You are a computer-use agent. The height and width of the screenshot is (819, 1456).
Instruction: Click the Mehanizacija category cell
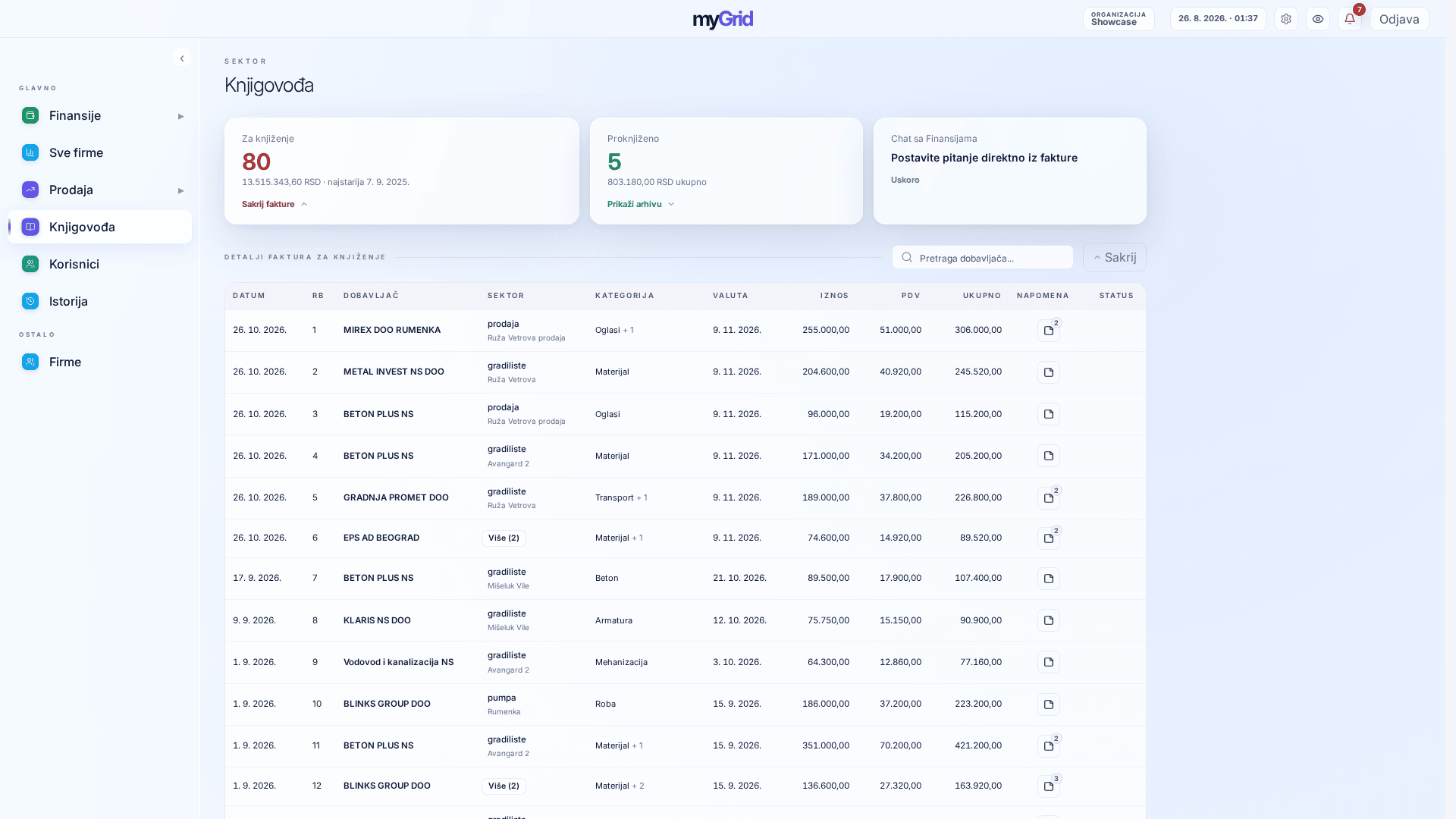[x=621, y=662]
